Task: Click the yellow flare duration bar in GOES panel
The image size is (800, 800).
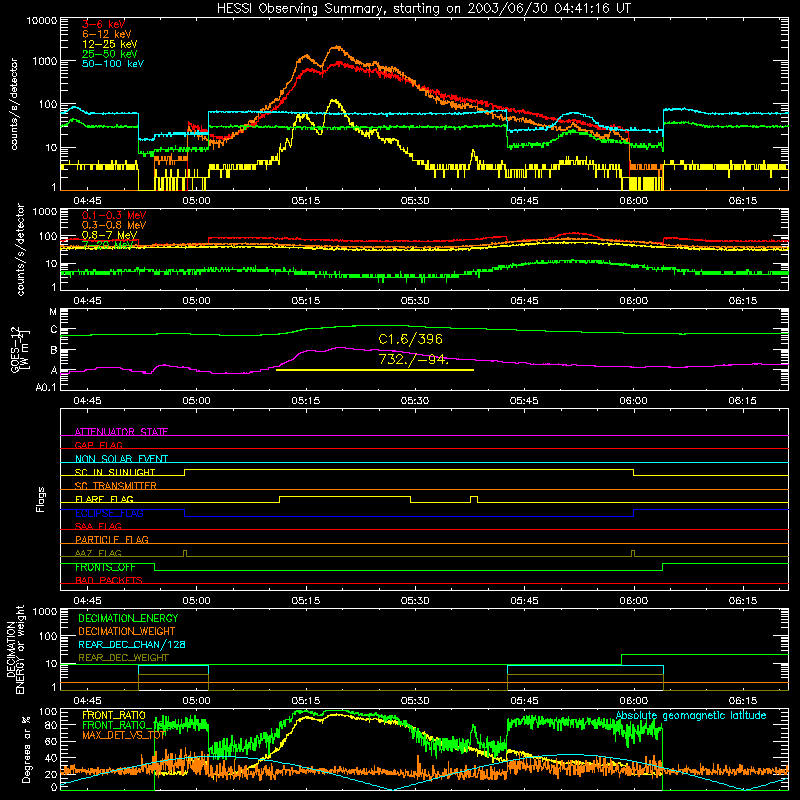Action: pyautogui.click(x=375, y=370)
